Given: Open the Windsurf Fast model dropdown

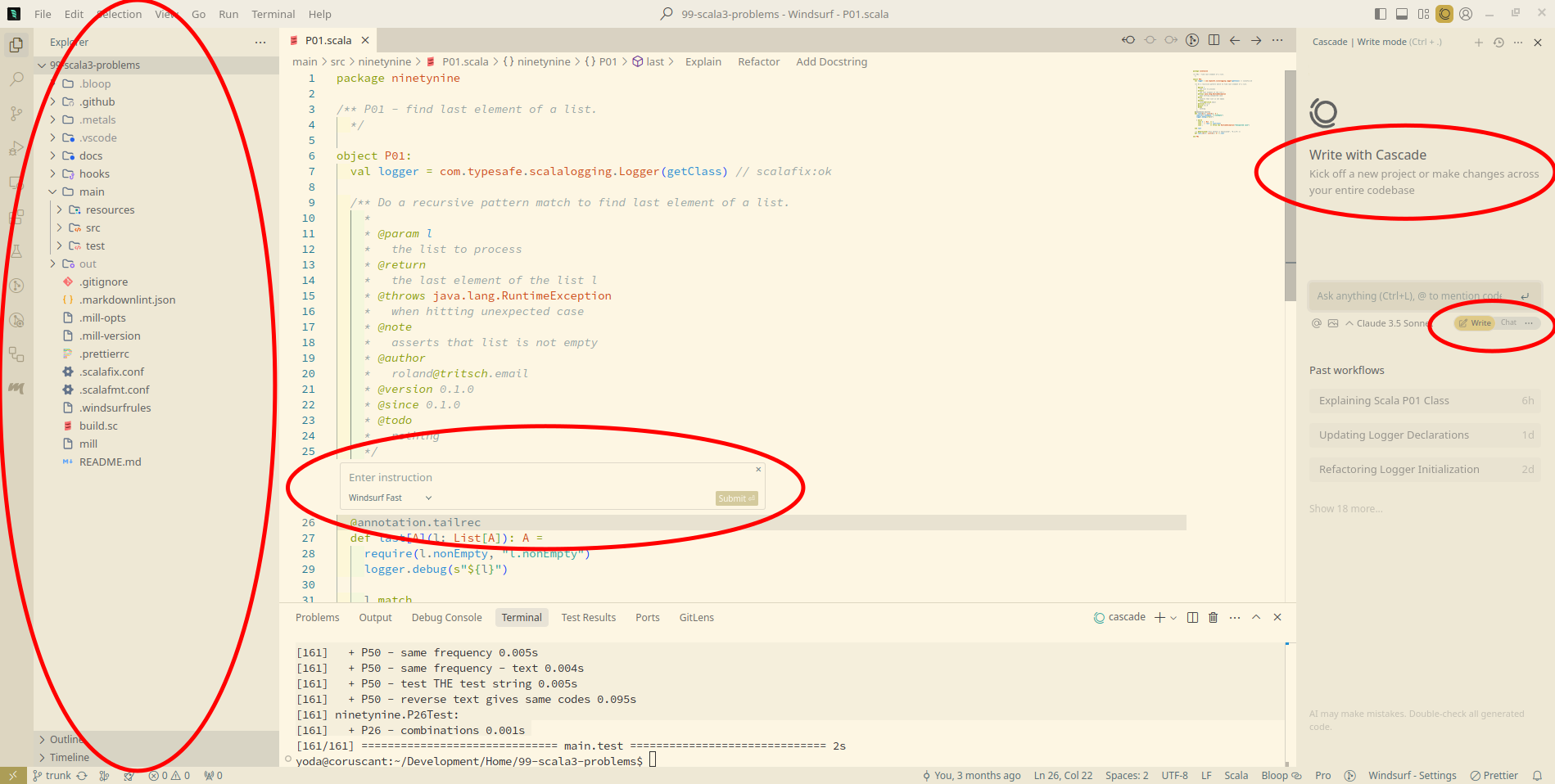Looking at the screenshot, I should coord(390,498).
